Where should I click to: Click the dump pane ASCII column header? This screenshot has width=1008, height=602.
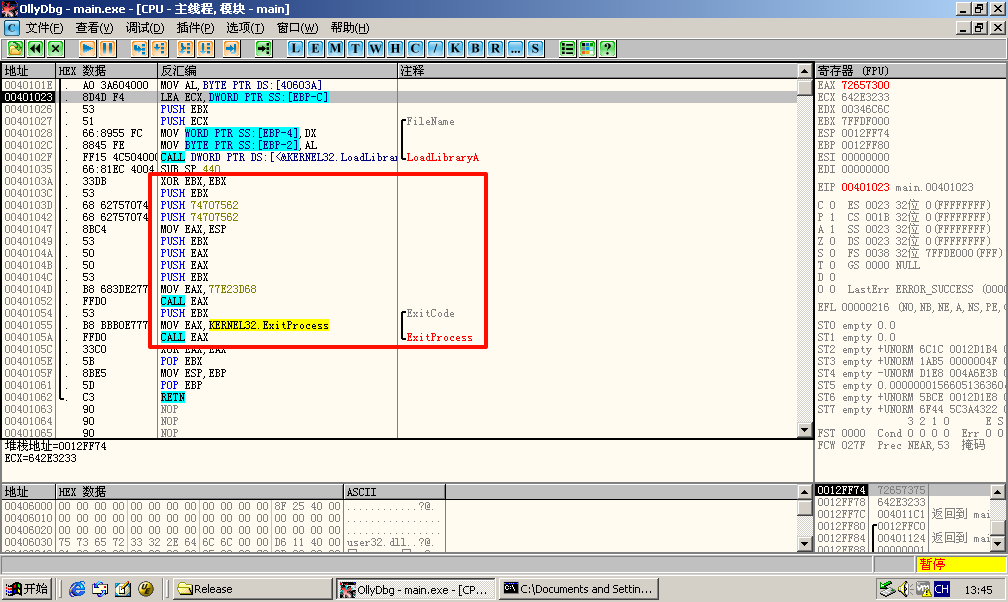click(x=394, y=492)
